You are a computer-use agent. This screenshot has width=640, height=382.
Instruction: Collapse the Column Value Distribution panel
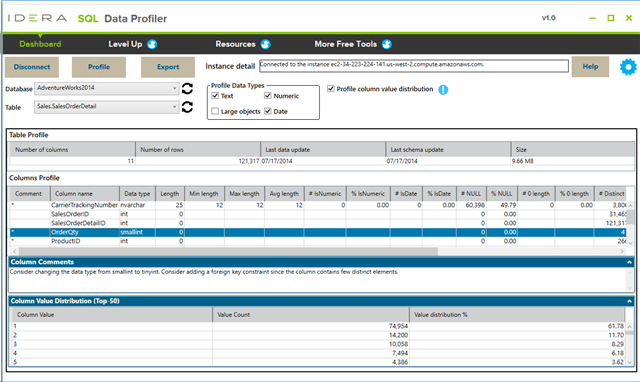tap(629, 301)
